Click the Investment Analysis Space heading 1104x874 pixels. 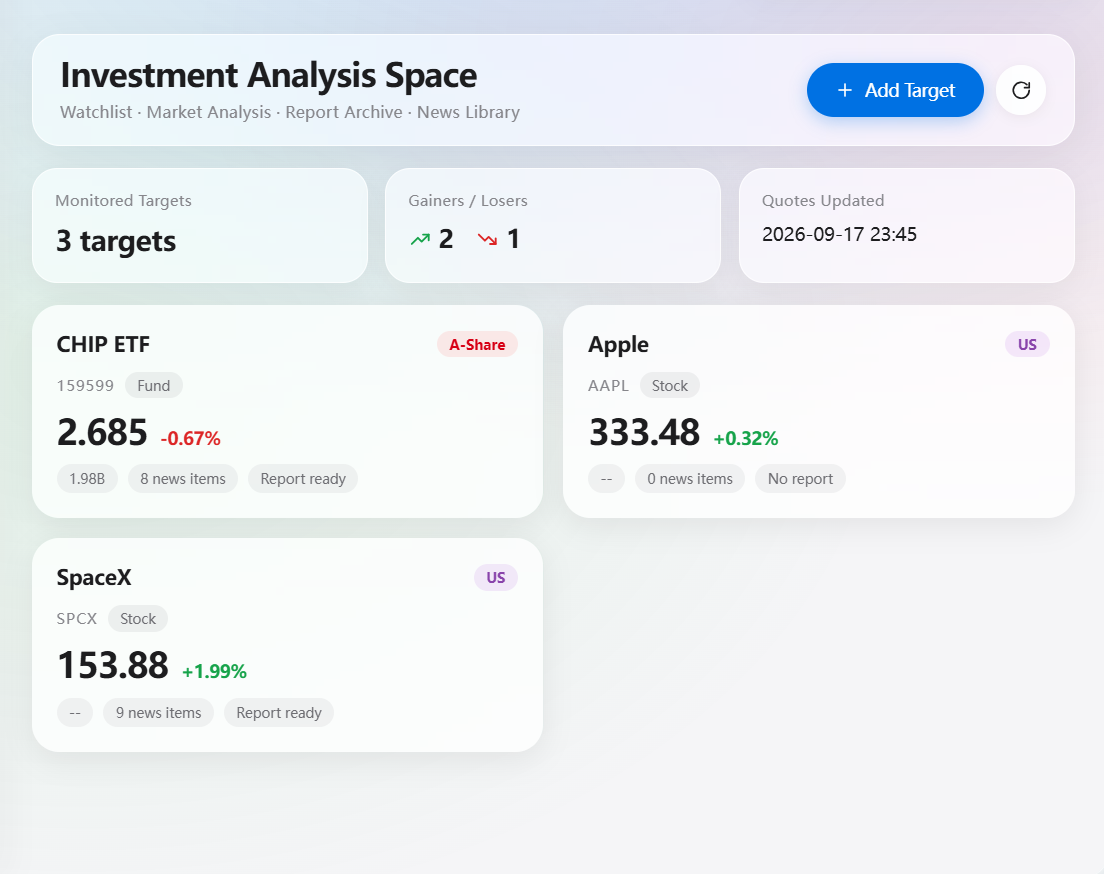269,75
